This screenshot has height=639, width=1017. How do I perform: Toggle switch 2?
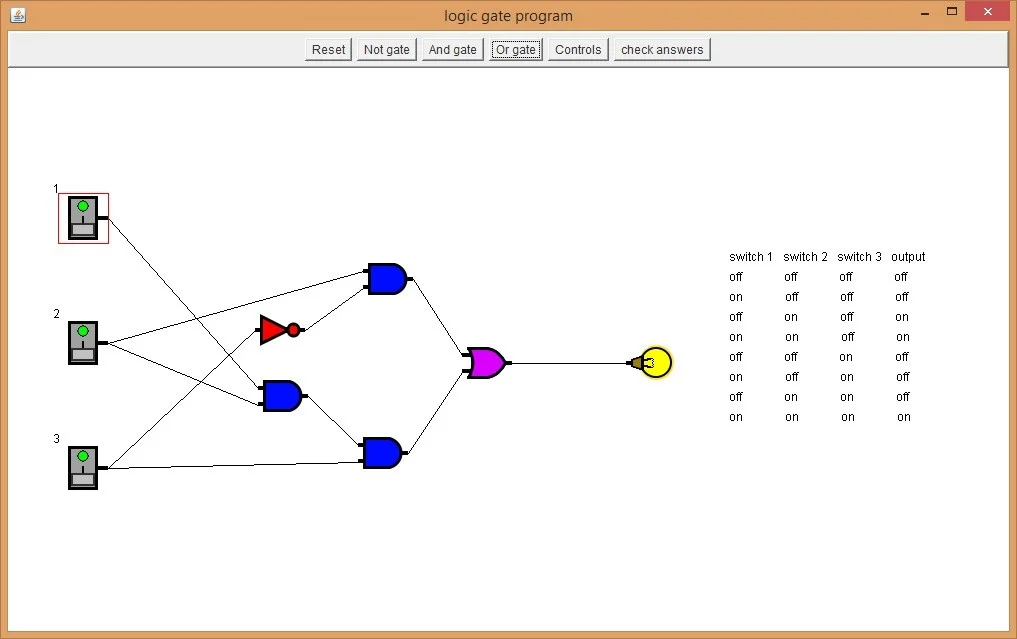[84, 343]
